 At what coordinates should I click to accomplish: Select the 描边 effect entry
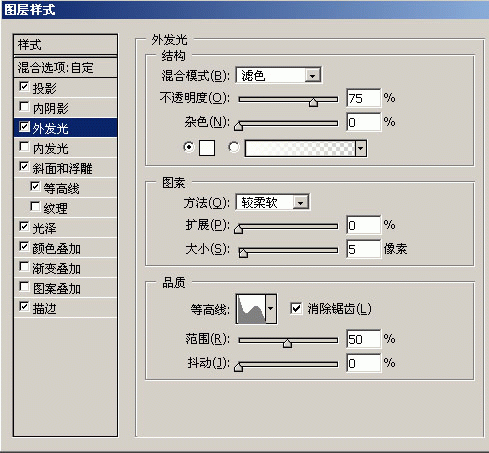65,308
